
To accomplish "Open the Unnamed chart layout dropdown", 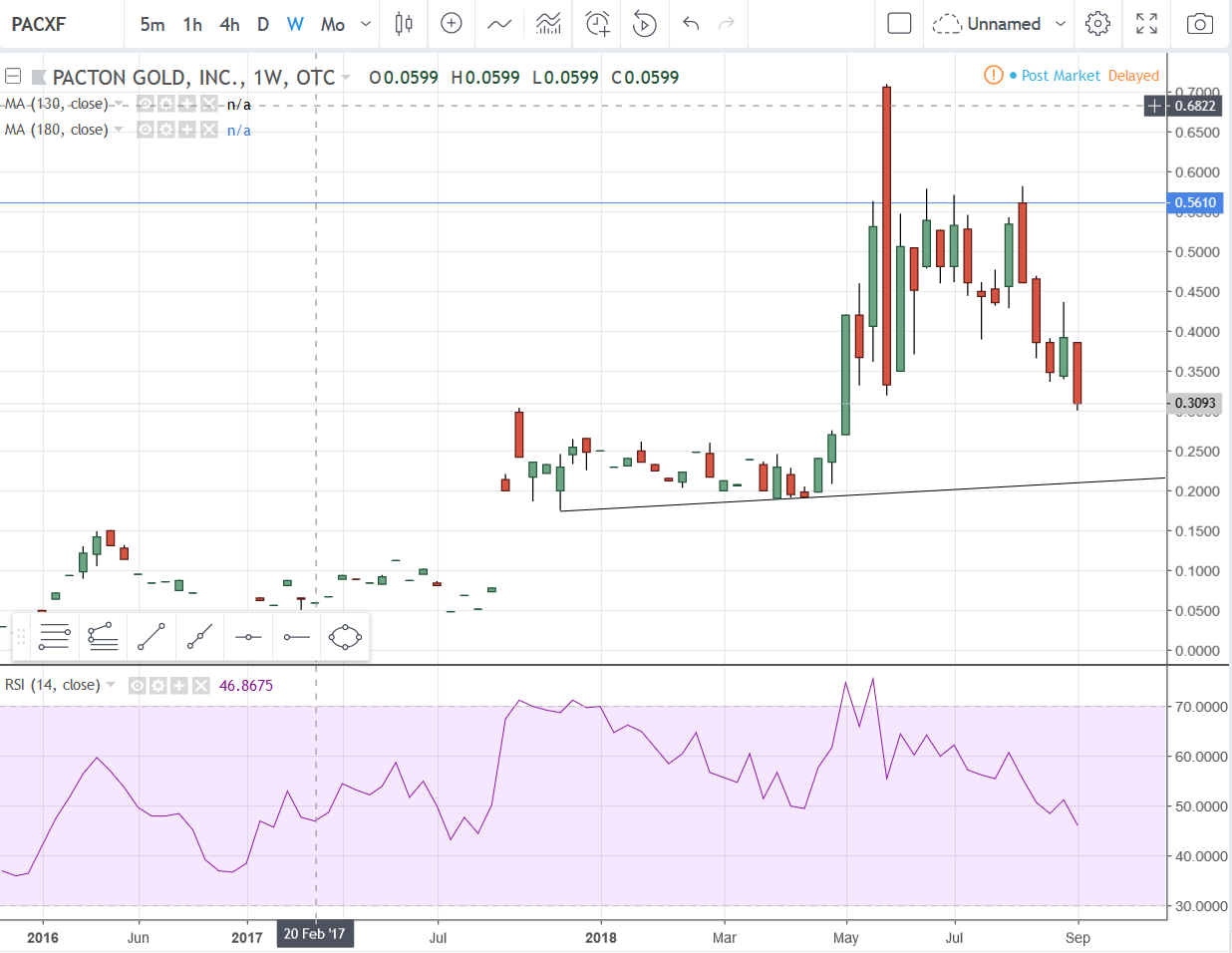I will click(1061, 24).
